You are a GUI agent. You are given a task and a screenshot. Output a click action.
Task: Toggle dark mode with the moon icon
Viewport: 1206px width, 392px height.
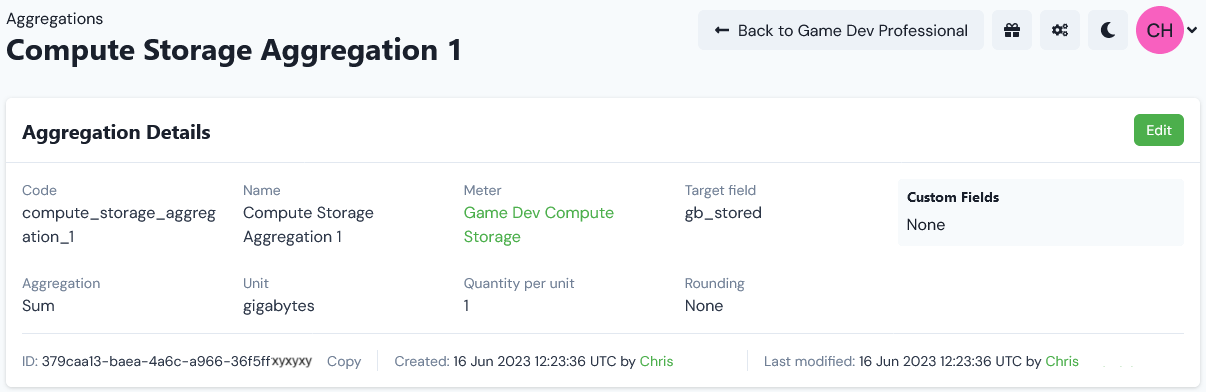pyautogui.click(x=1108, y=30)
